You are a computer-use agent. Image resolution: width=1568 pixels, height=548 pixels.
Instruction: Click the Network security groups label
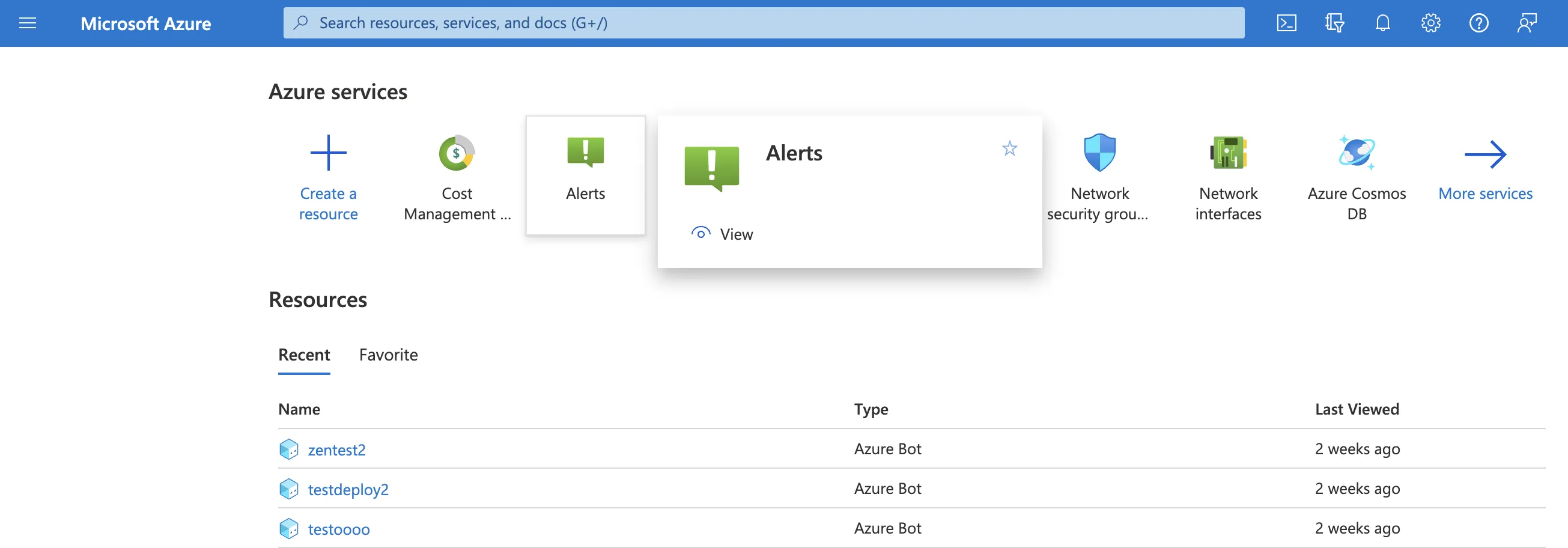click(1098, 203)
